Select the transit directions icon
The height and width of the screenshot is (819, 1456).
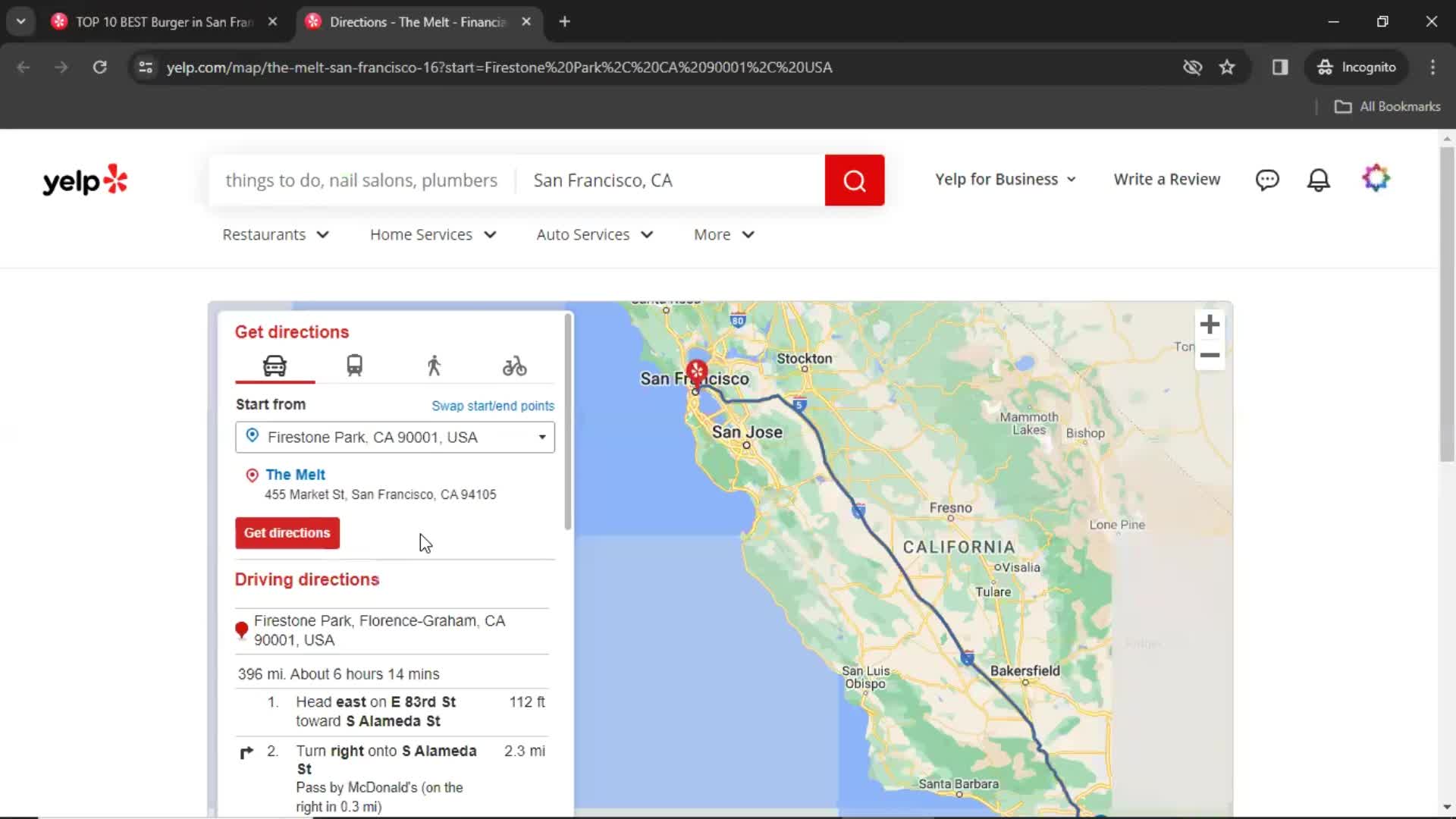[355, 365]
